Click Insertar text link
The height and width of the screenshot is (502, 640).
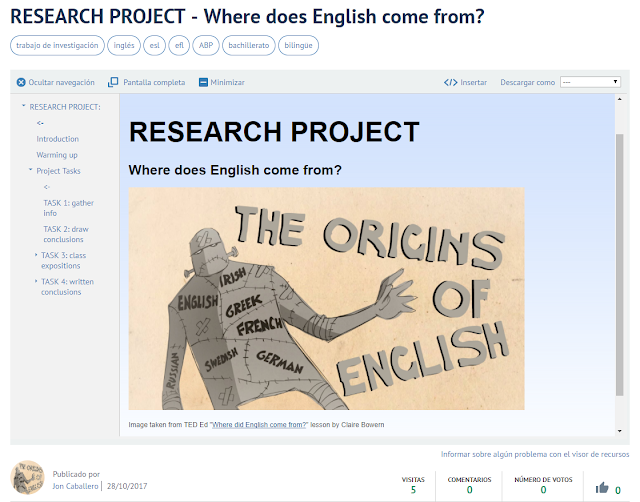coord(473,82)
